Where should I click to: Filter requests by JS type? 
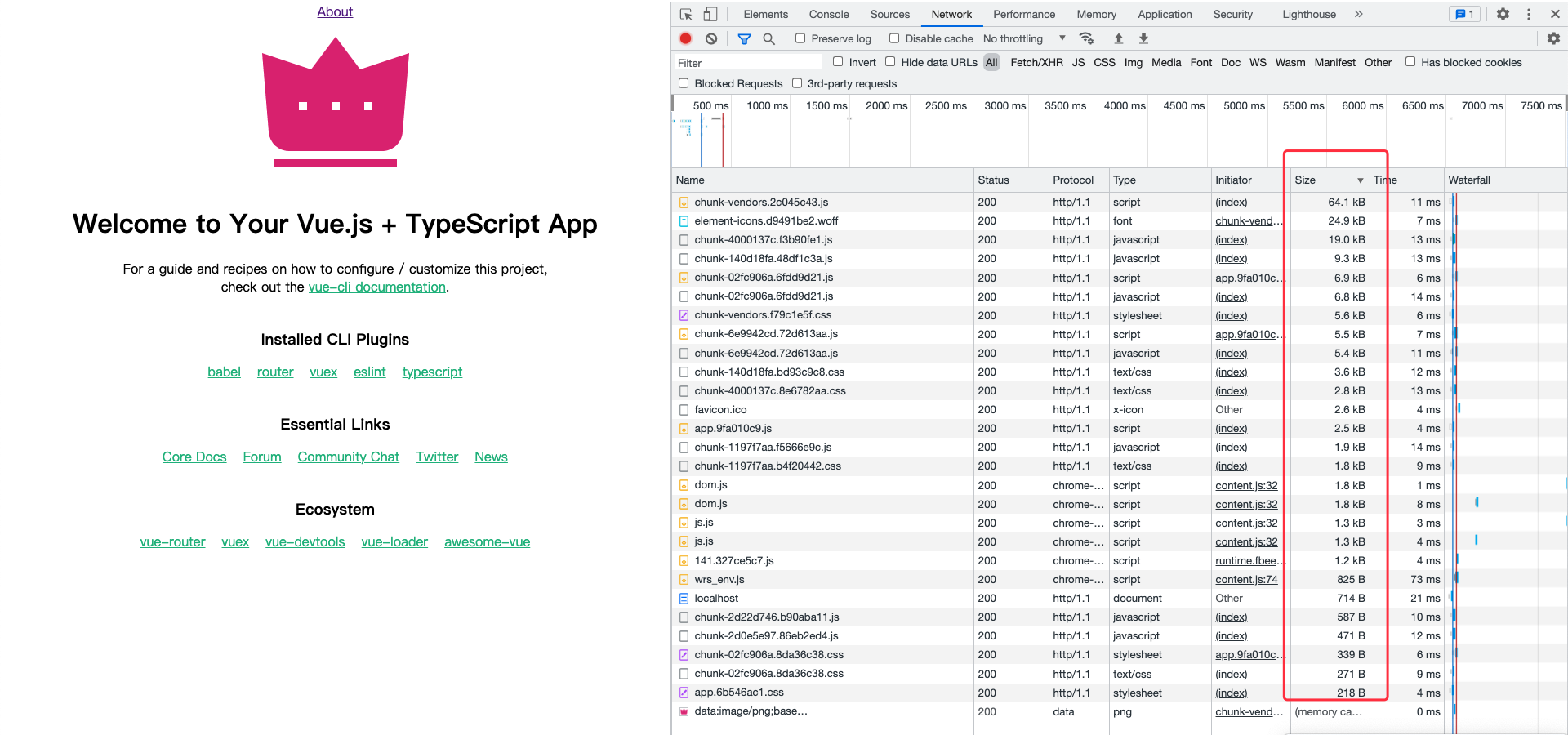click(x=1078, y=62)
